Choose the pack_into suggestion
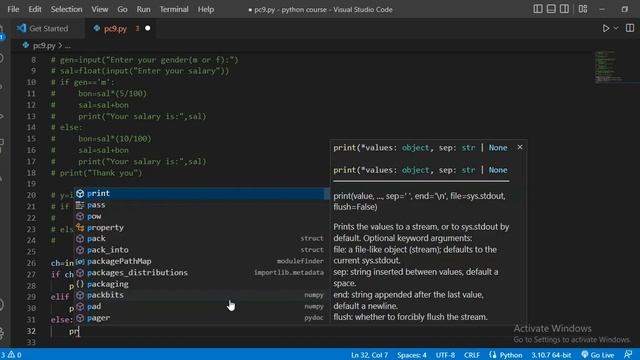 click(201, 250)
